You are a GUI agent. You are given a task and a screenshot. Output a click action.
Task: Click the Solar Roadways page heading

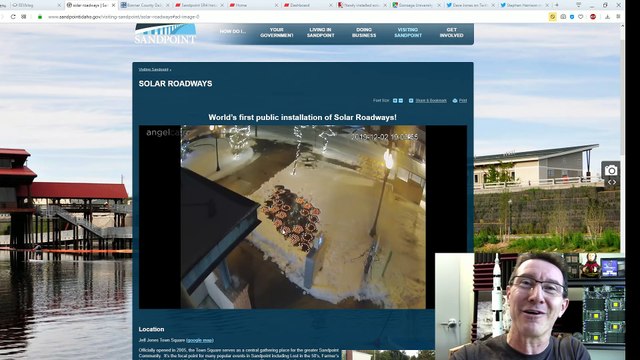176,84
